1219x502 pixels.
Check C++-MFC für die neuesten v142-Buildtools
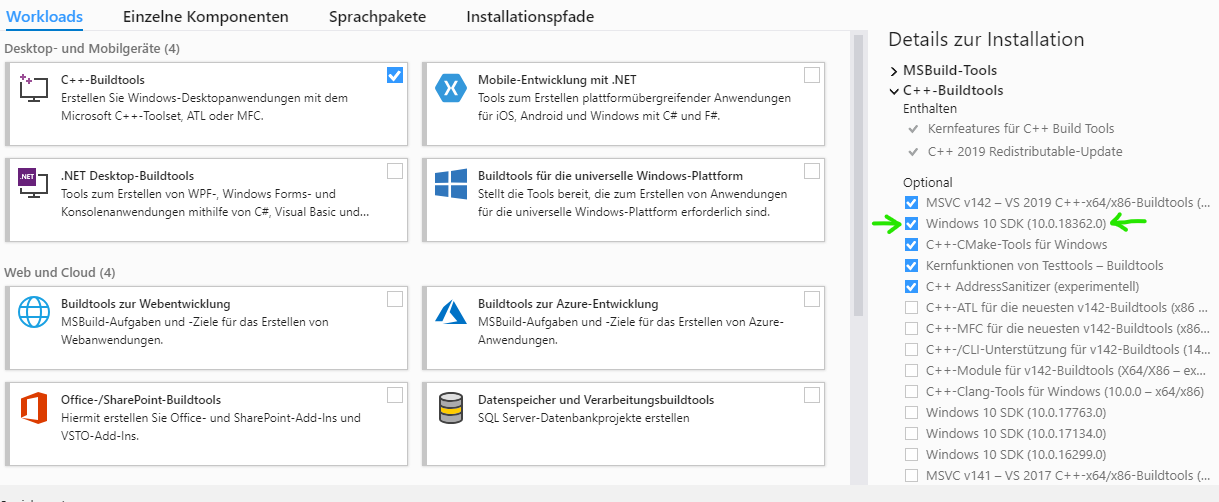tap(911, 328)
